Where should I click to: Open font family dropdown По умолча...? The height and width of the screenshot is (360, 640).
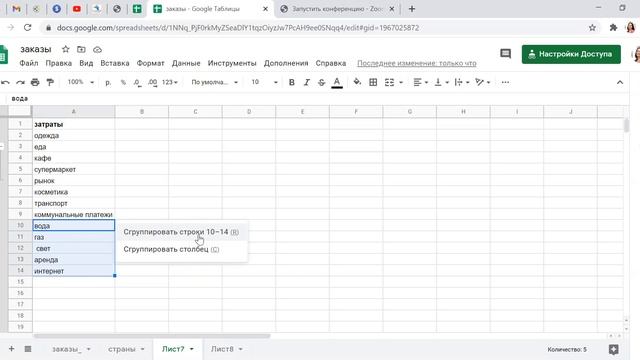214,82
